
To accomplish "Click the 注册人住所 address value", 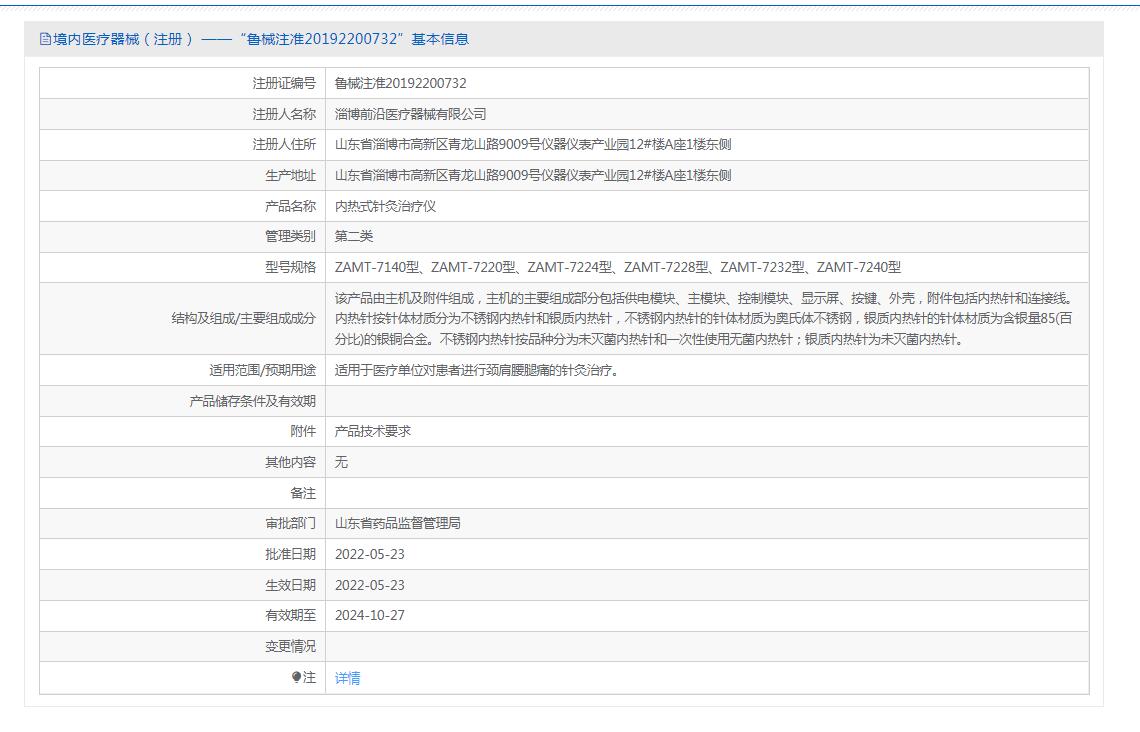I will coord(533,145).
